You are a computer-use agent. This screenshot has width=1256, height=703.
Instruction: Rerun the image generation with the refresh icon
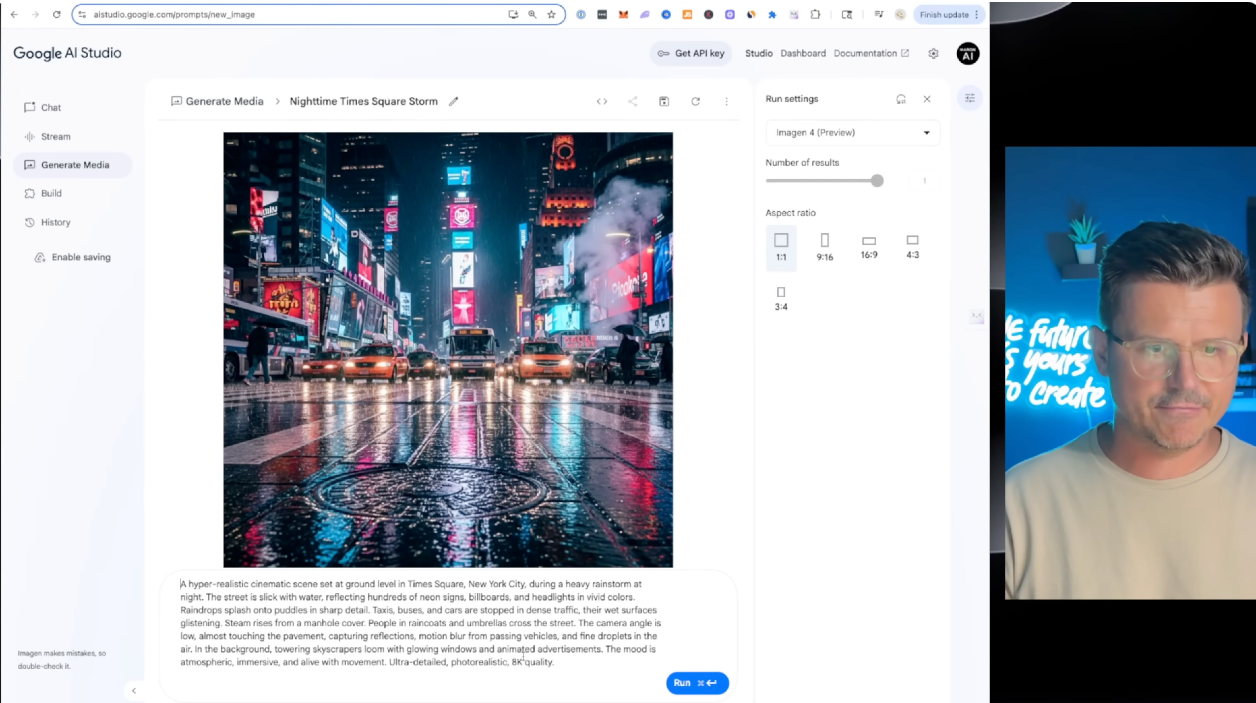(x=696, y=101)
